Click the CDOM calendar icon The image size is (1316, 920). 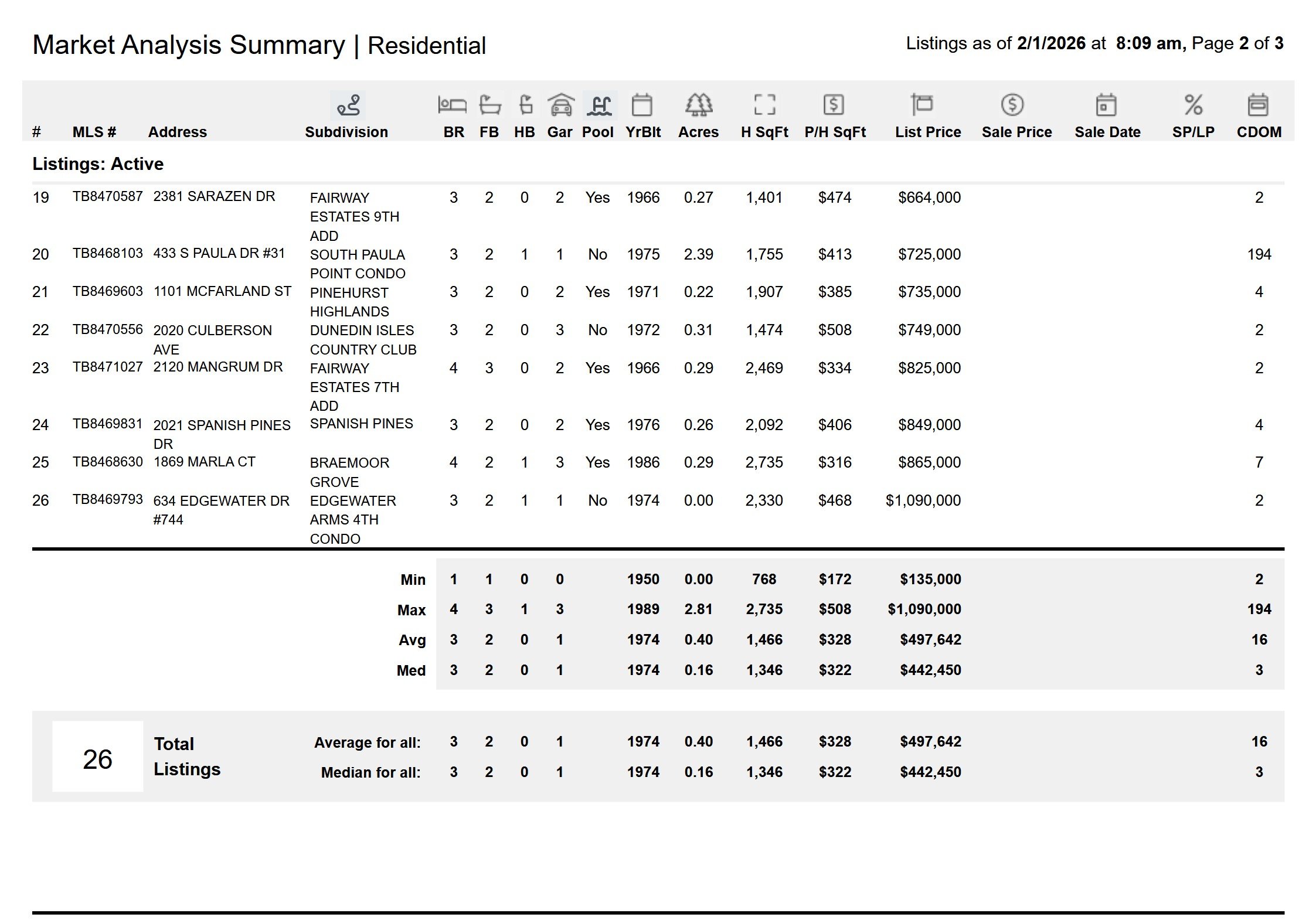1258,105
